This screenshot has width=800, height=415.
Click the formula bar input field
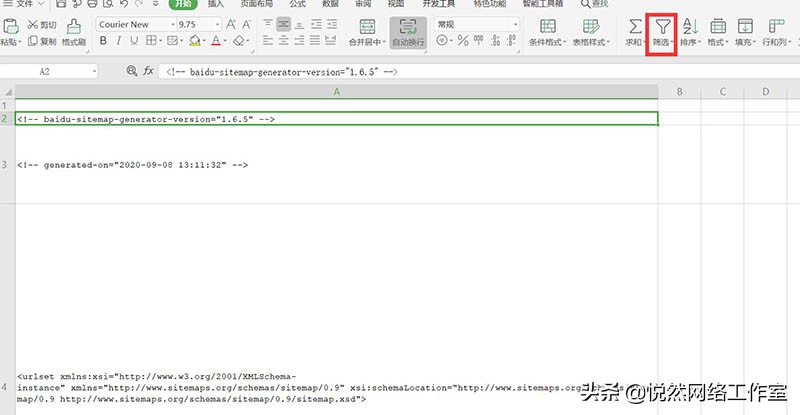(x=477, y=71)
